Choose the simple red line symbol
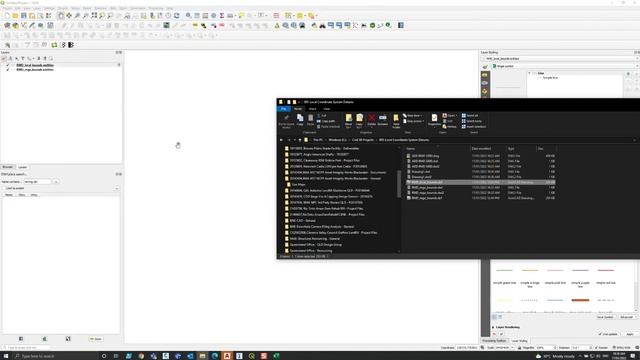Screen dimensions: 640x360 click(x=606, y=276)
